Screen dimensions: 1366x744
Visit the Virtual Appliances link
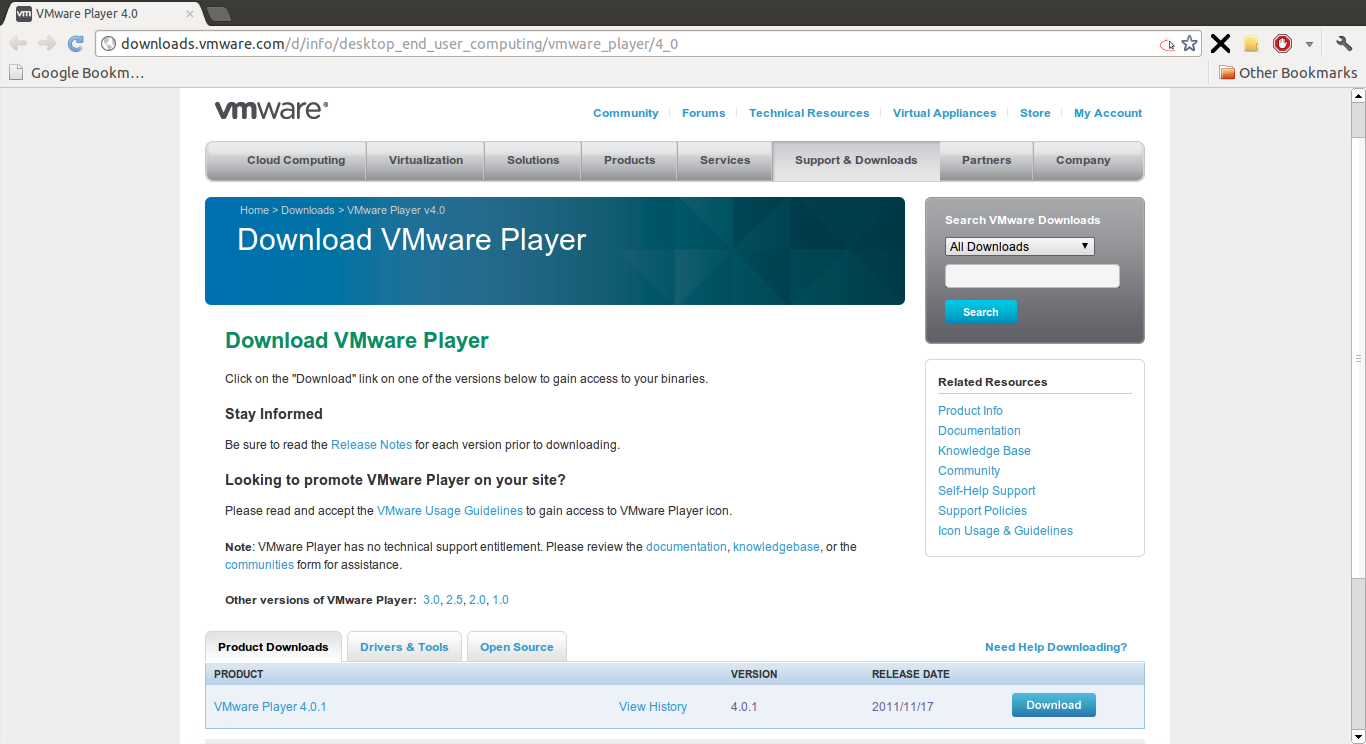[x=945, y=113]
